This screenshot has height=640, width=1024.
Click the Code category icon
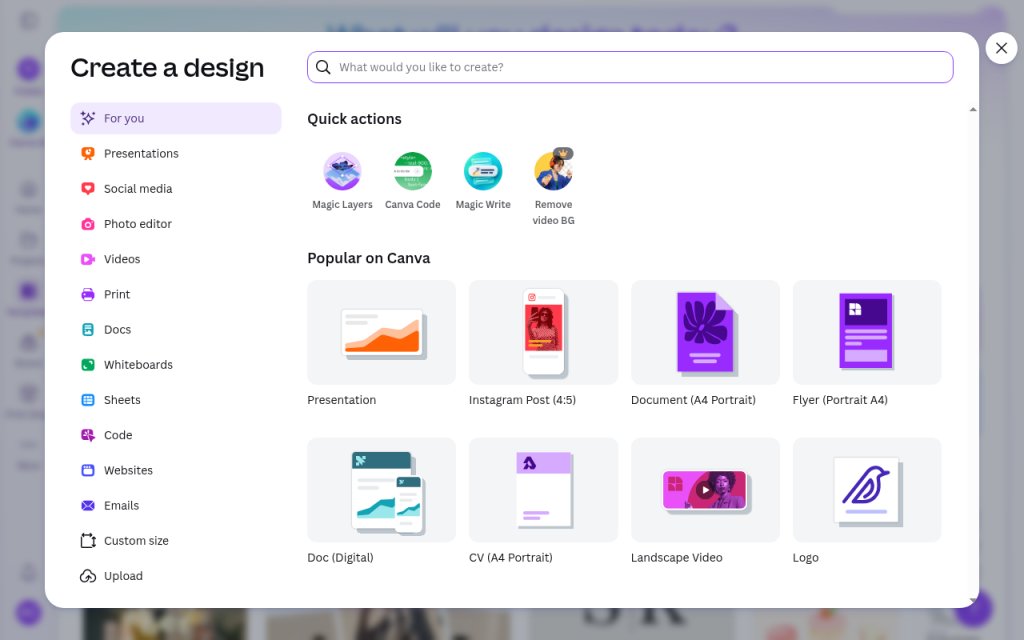click(x=88, y=435)
